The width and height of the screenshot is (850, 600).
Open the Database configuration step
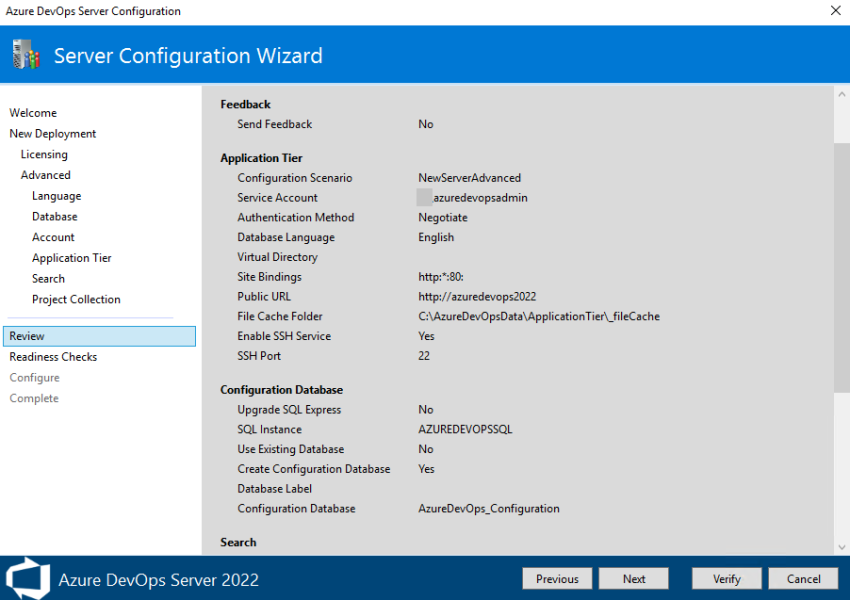click(54, 216)
